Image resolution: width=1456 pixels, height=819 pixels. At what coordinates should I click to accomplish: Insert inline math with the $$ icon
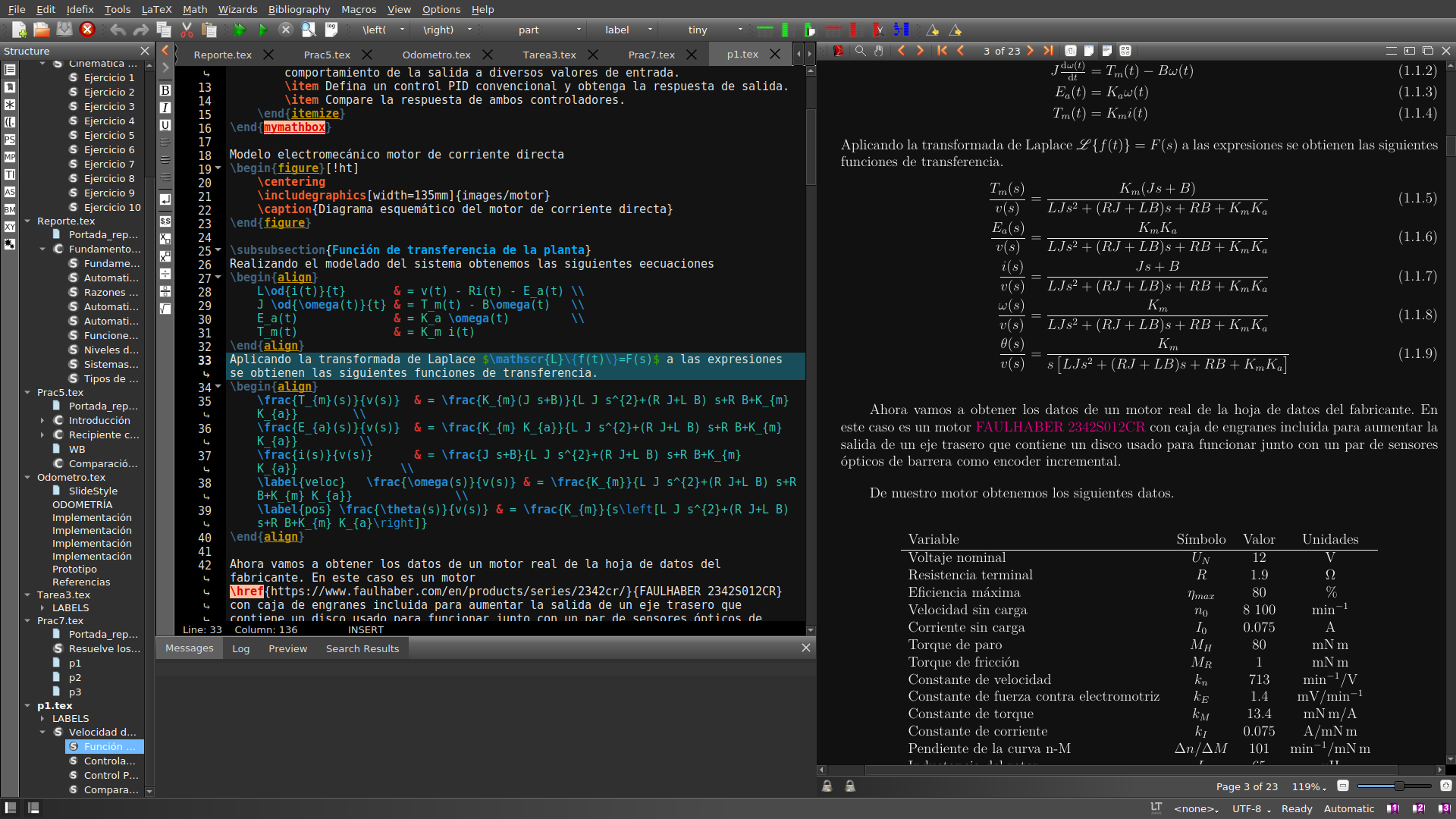pos(165,221)
